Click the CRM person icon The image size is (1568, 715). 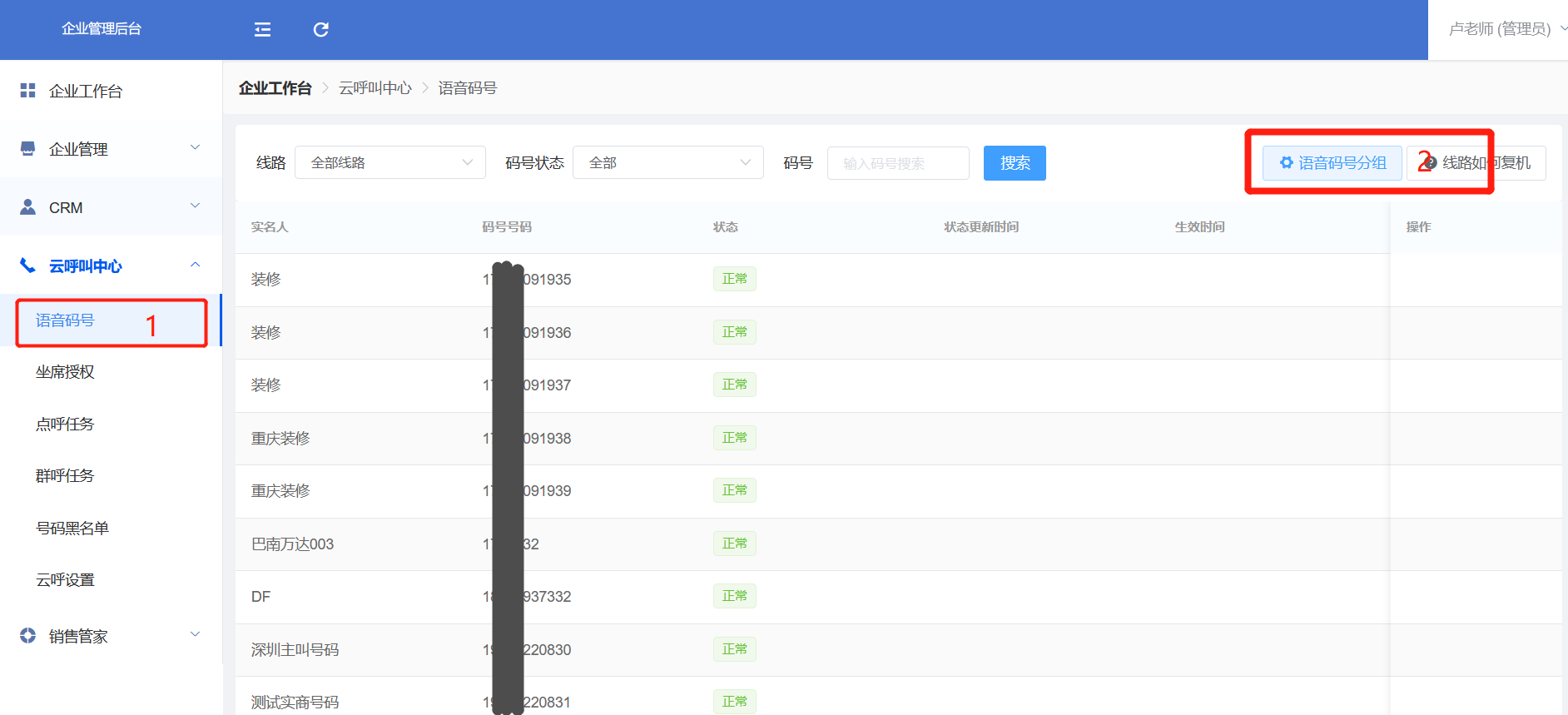(27, 206)
